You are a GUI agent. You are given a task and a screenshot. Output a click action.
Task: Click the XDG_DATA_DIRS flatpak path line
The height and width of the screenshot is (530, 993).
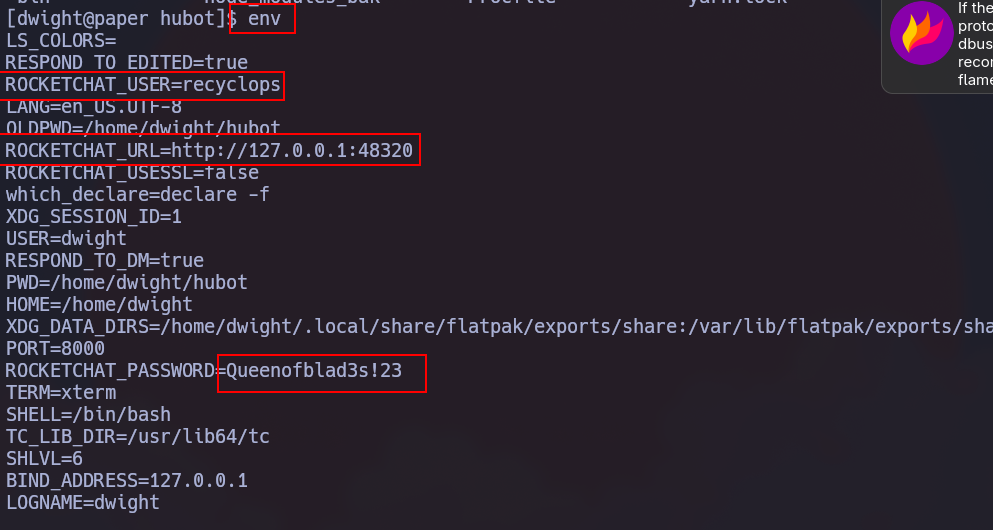(x=499, y=326)
